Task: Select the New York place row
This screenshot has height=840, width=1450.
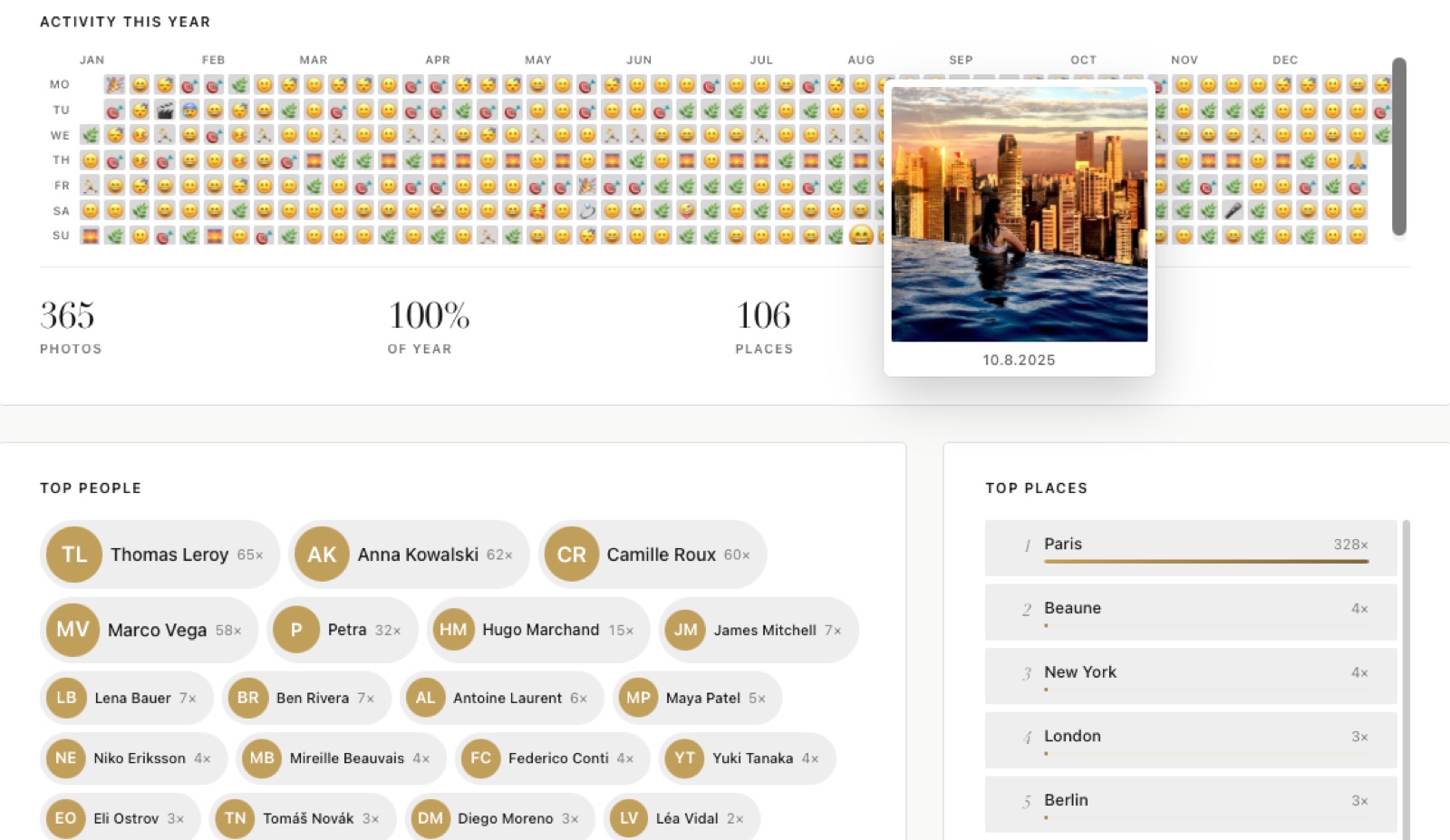Action: pyautogui.click(x=1191, y=676)
